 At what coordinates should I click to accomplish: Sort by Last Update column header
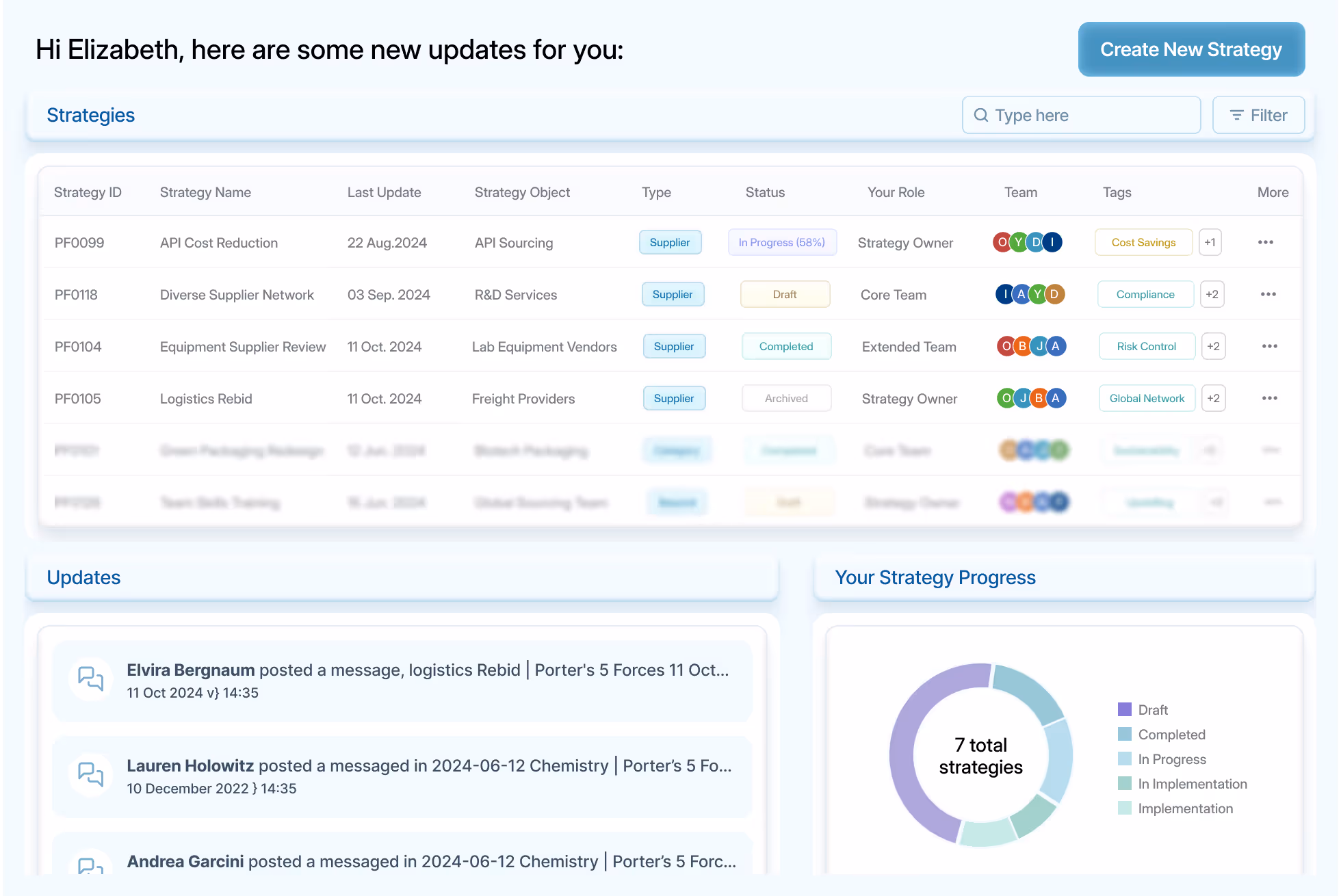384,192
